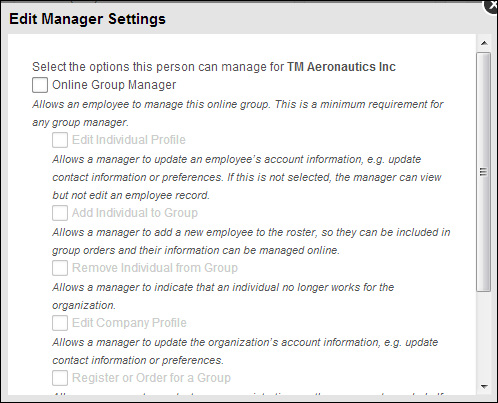Check the Register or Order for a Group box
The image size is (498, 403).
(x=60, y=378)
